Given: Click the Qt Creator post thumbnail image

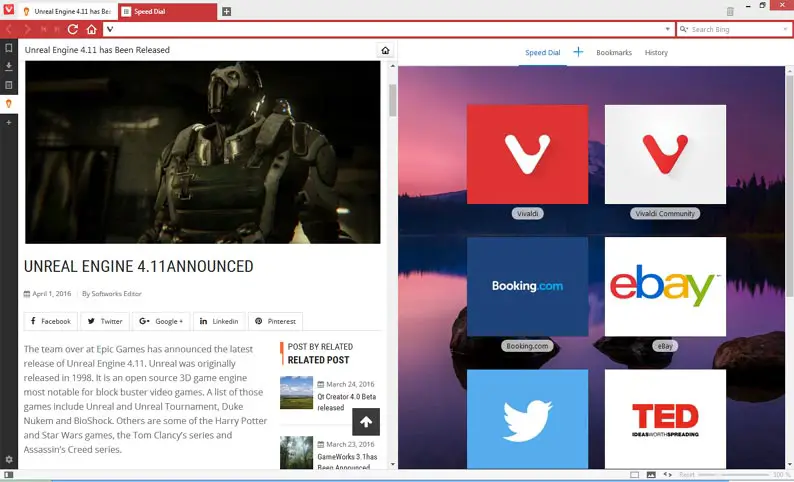Looking at the screenshot, I should pos(296,392).
